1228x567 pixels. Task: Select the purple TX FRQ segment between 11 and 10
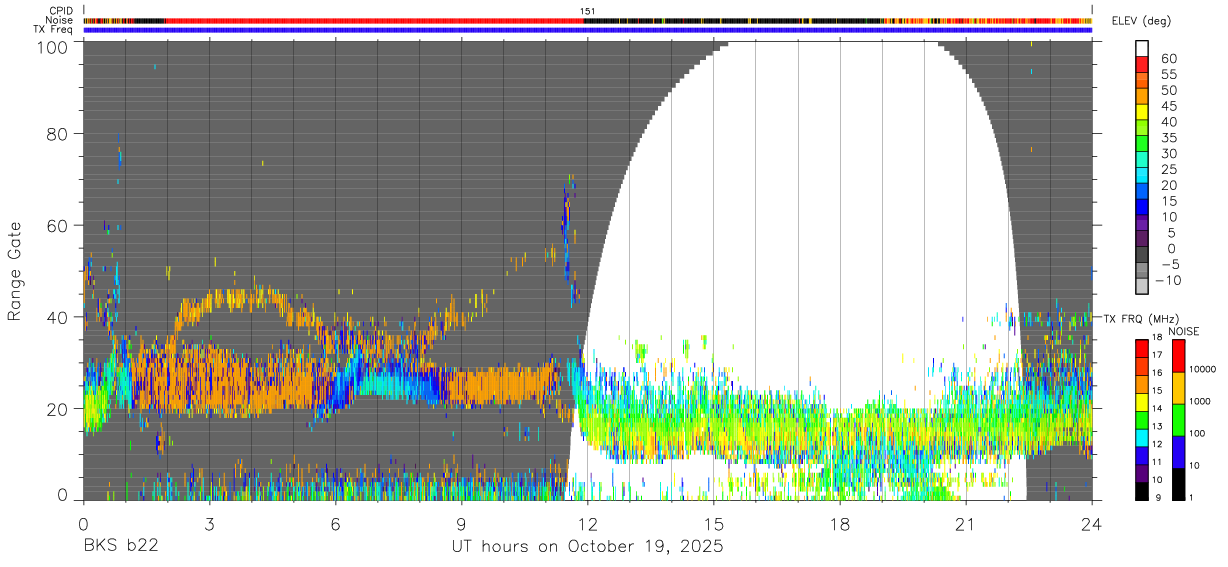coord(1142,473)
